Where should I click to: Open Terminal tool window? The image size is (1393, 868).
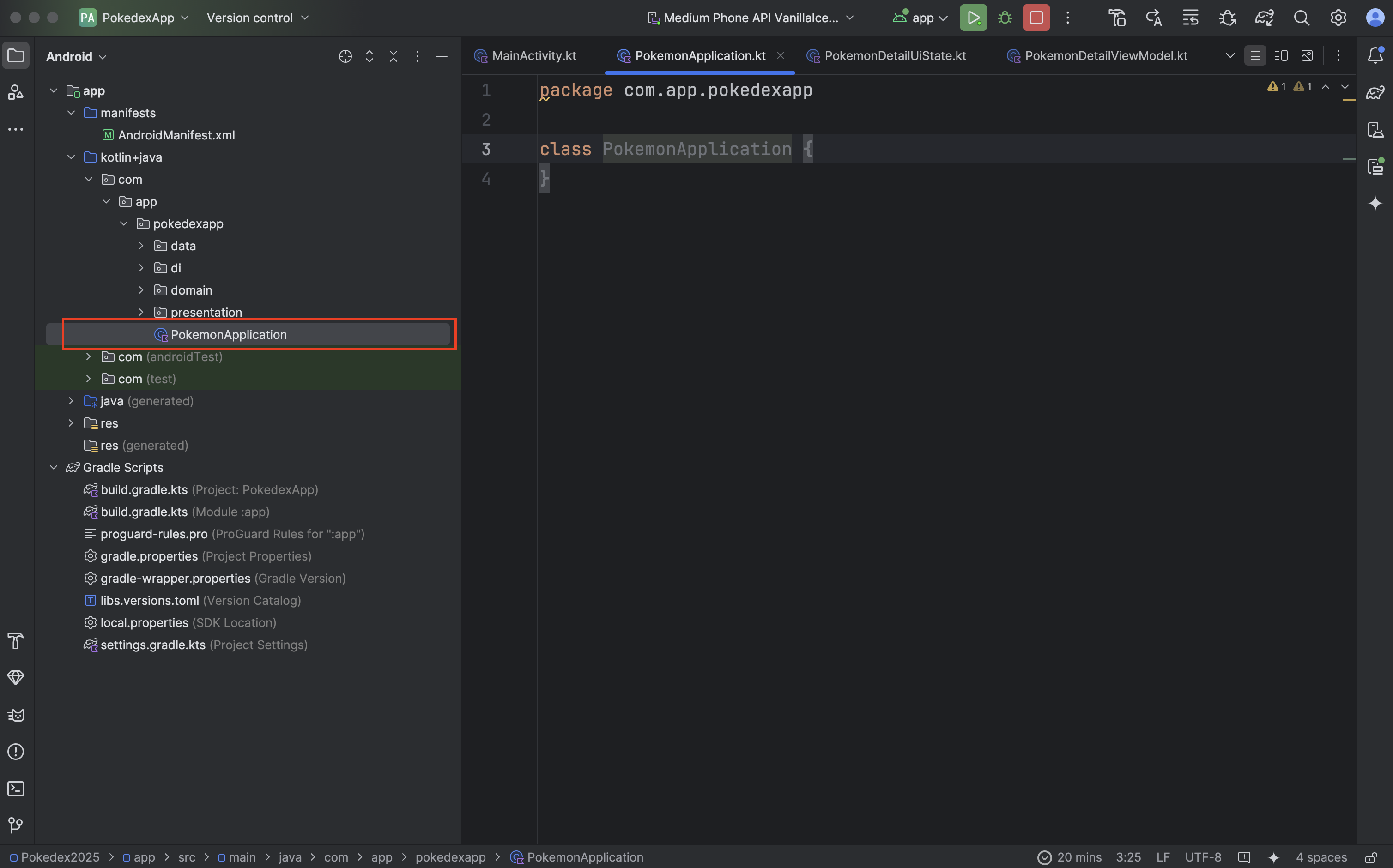click(x=16, y=788)
